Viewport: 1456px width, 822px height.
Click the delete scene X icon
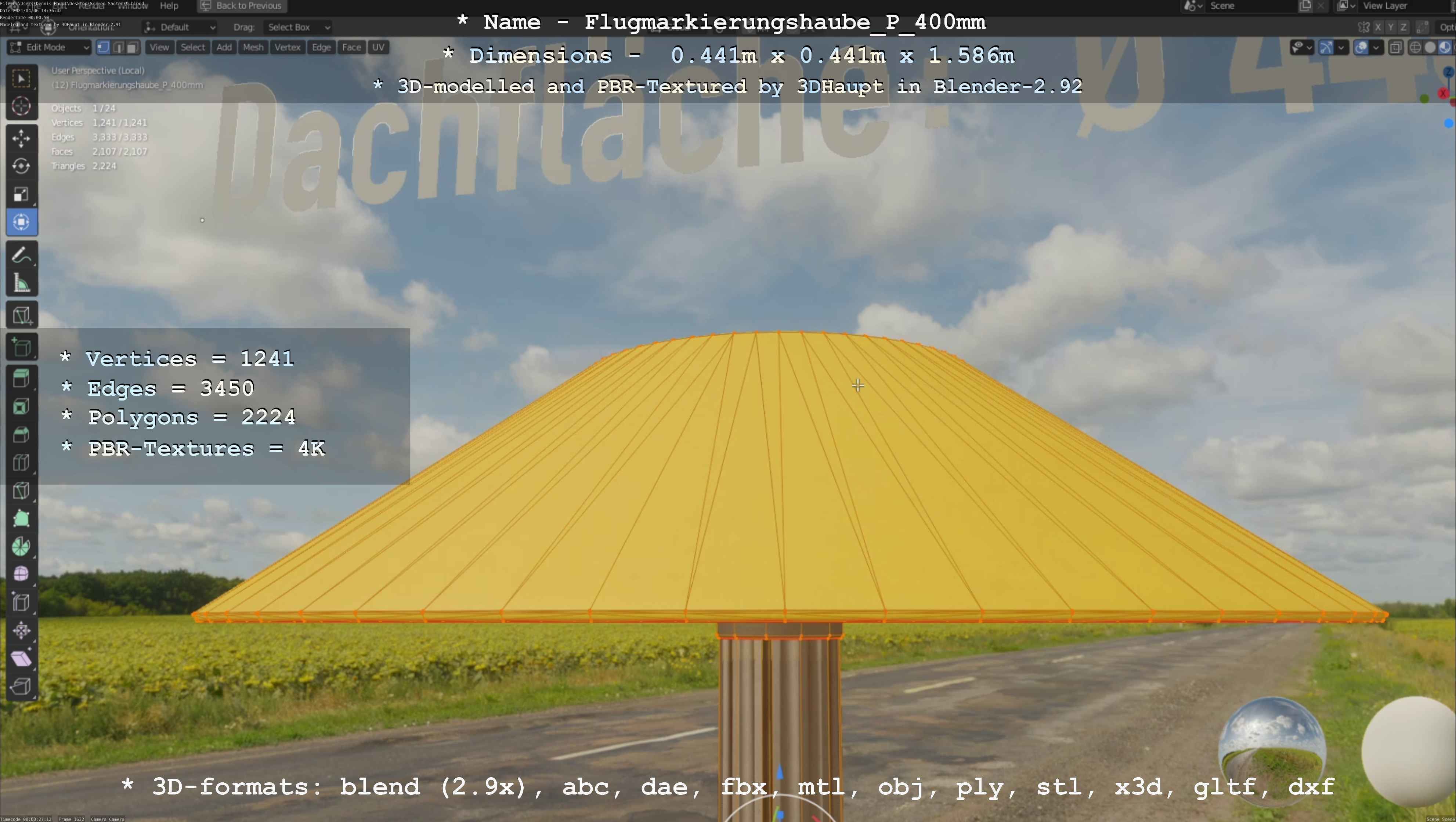1321,6
